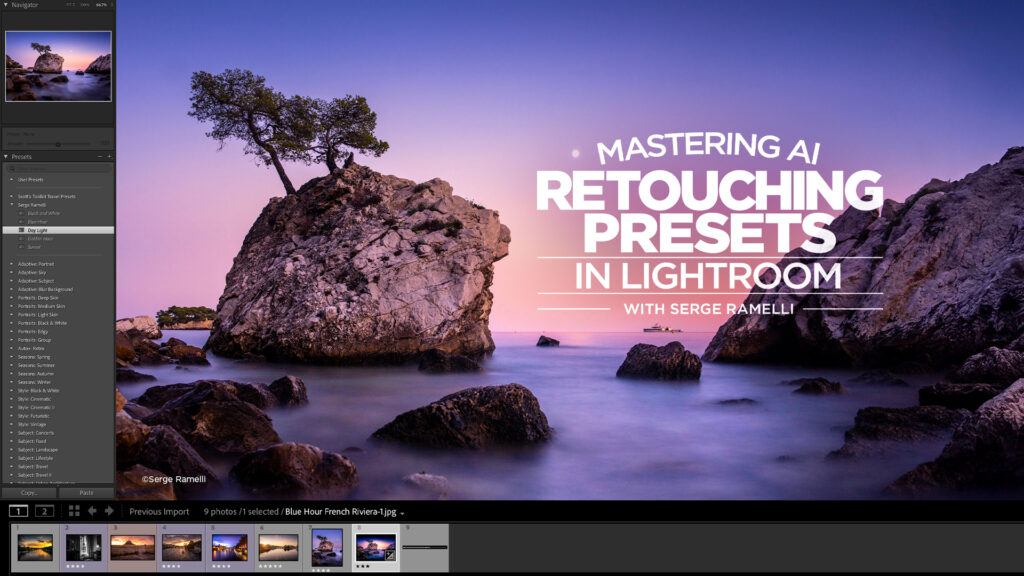Image resolution: width=1024 pixels, height=576 pixels.
Task: Expand the Adaptive: Portrait preset group
Action: tap(12, 263)
